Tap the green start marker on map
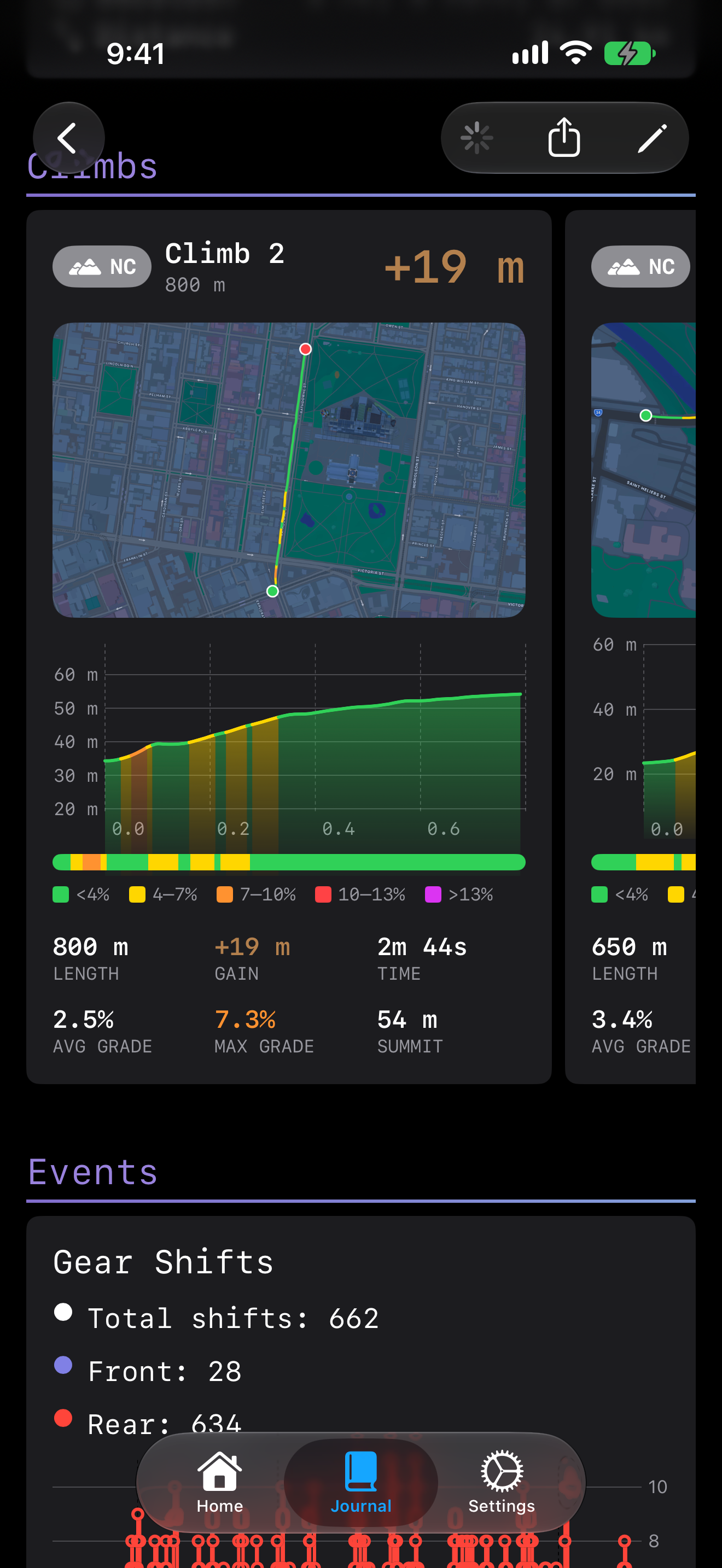This screenshot has height=1568, width=722. point(273,591)
